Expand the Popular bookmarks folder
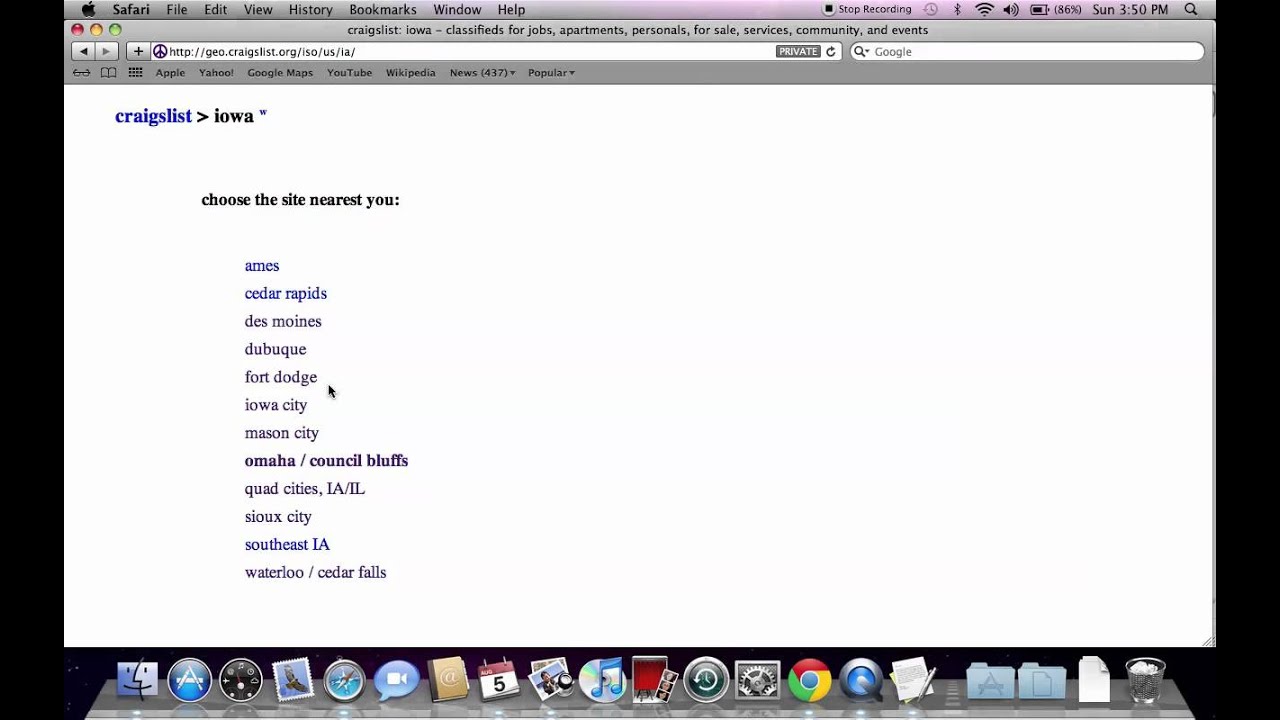Viewport: 1280px width, 720px height. [x=551, y=73]
